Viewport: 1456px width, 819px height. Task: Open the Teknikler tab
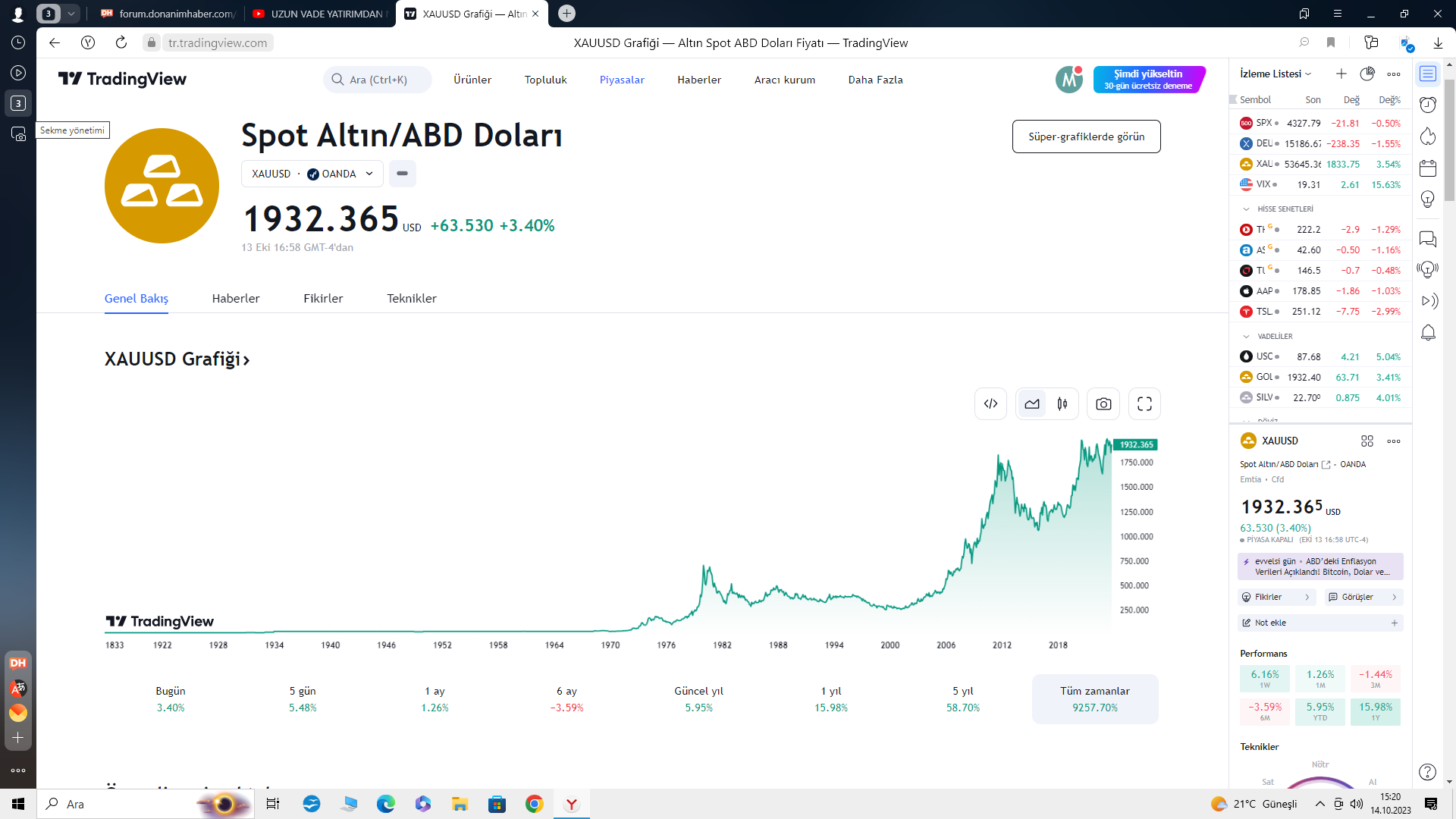click(412, 298)
